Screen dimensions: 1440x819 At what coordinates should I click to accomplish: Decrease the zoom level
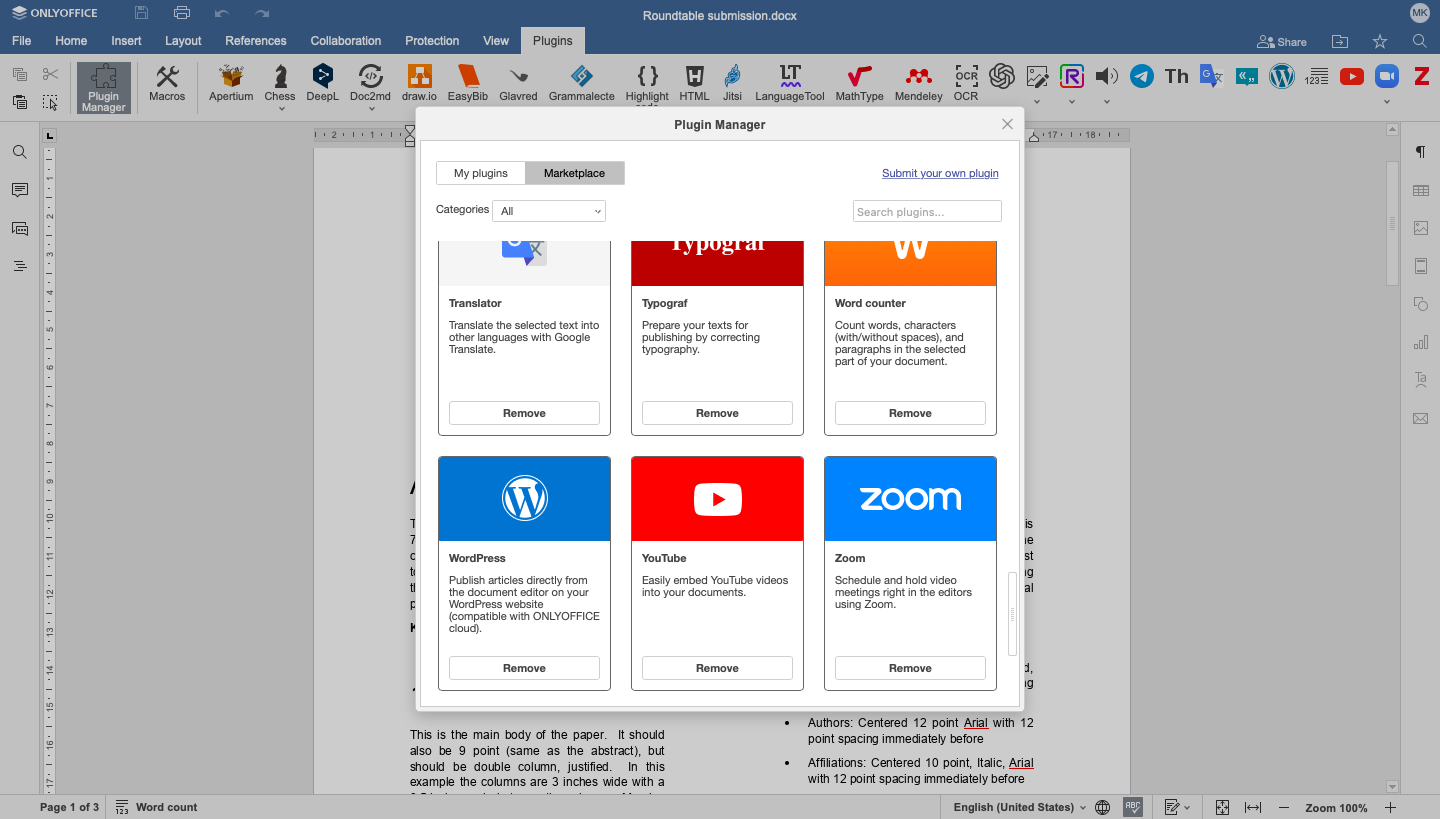(x=1284, y=807)
